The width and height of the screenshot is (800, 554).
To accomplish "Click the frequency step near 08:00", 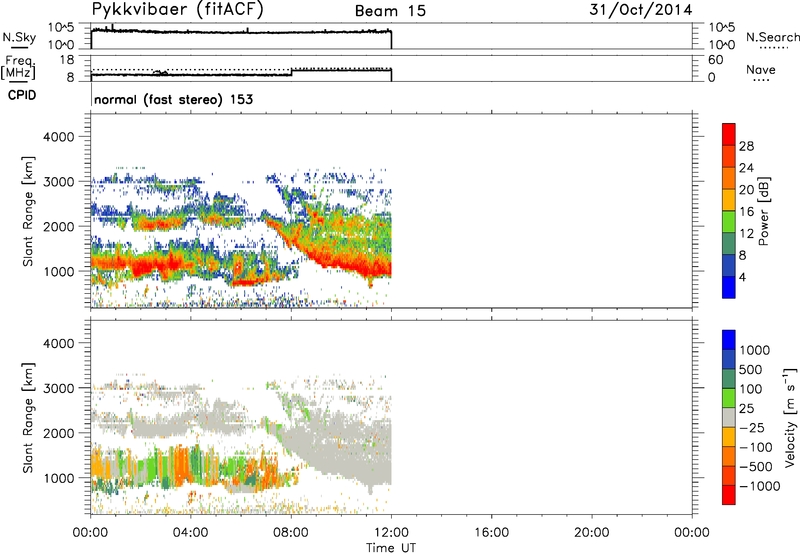I will 291,72.
